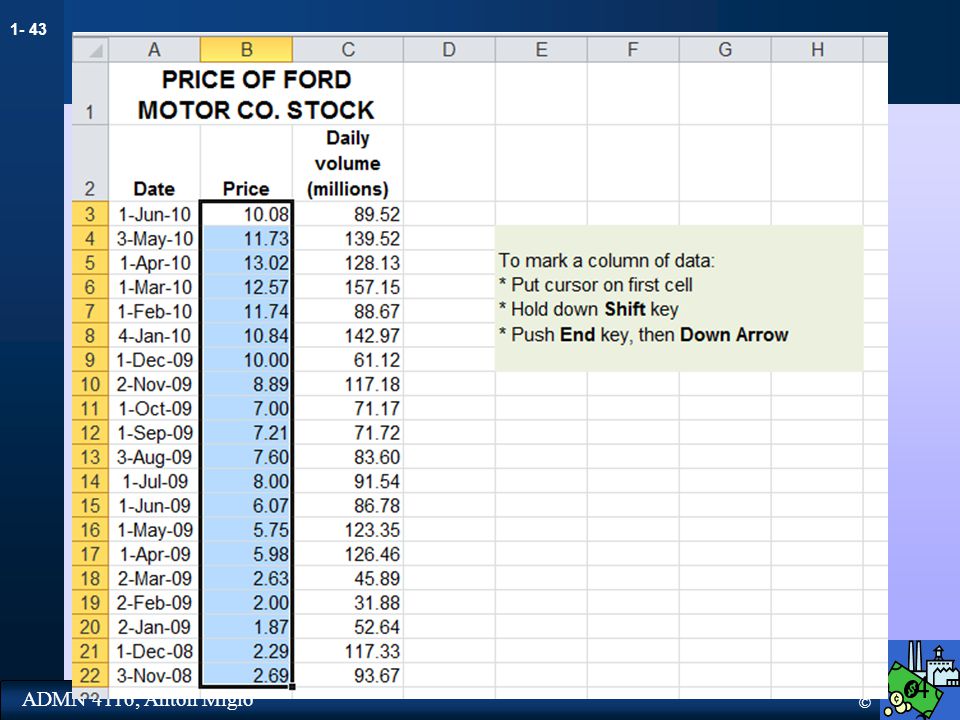Click the volume cell 126.46
This screenshot has height=720, width=960.
(348, 554)
